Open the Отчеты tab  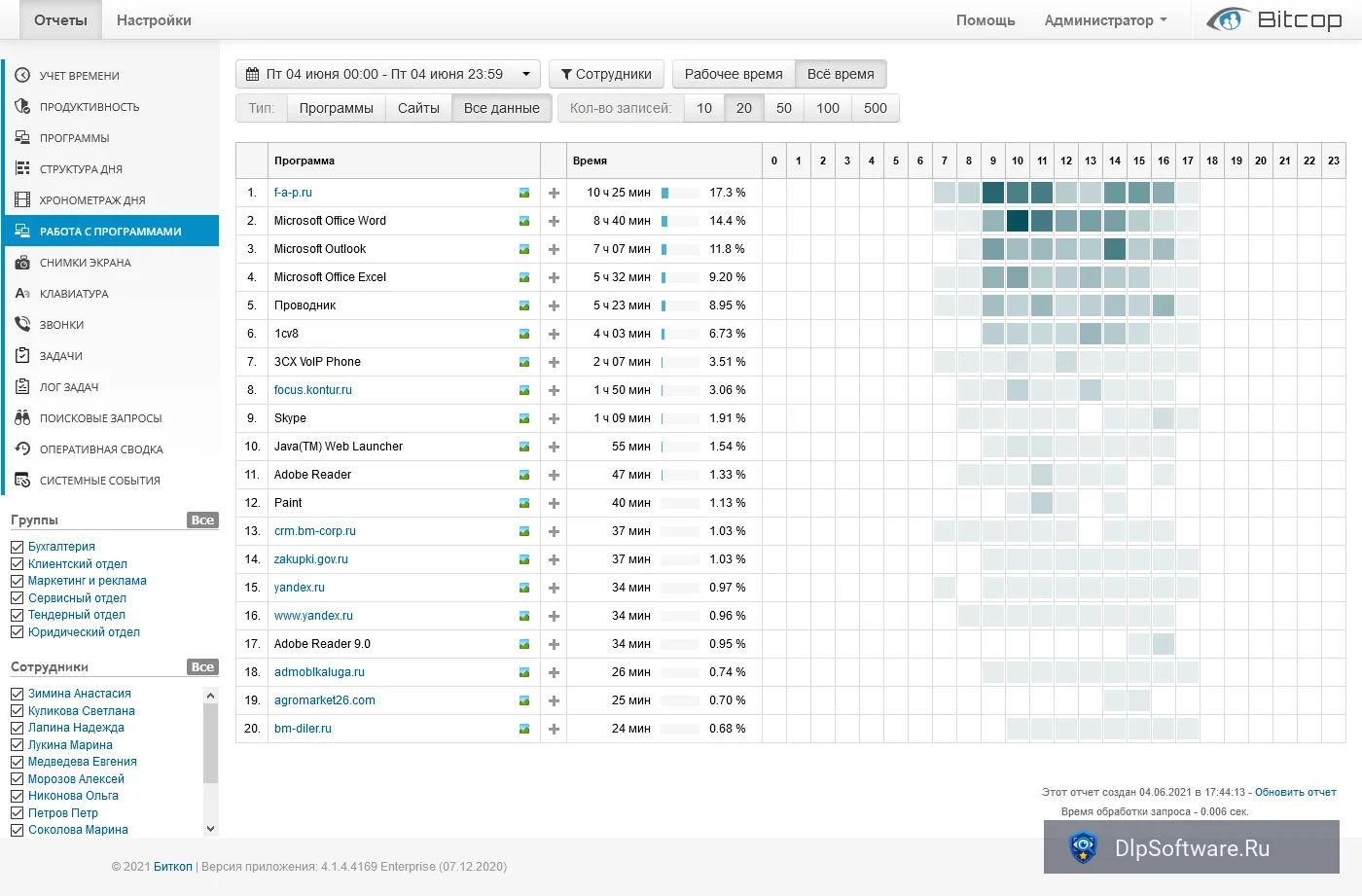[60, 20]
